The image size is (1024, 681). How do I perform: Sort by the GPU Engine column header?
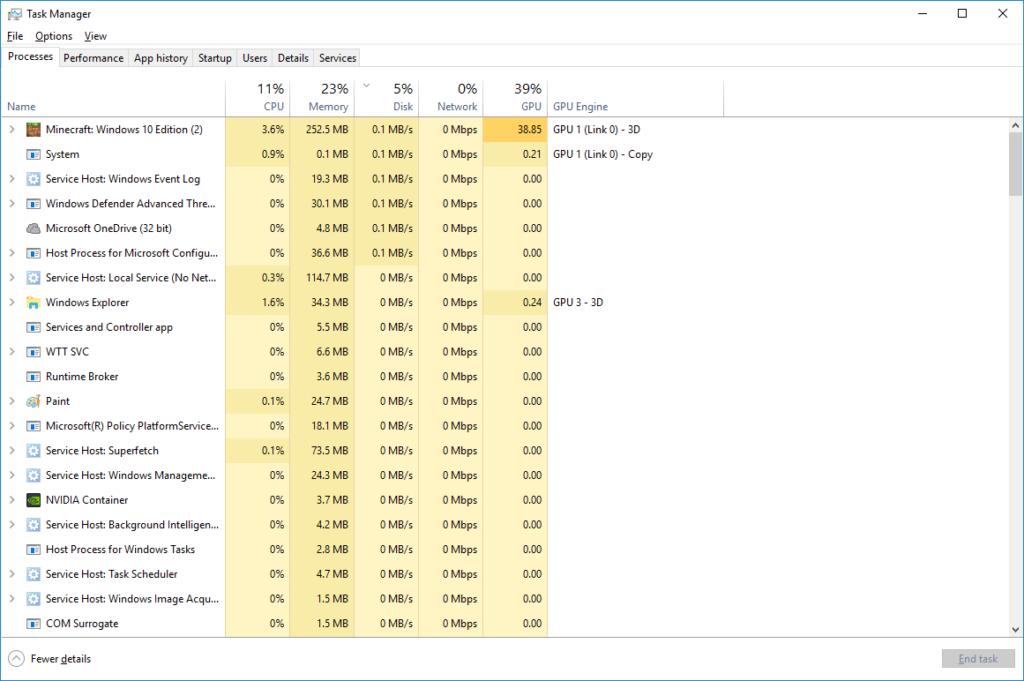635,98
